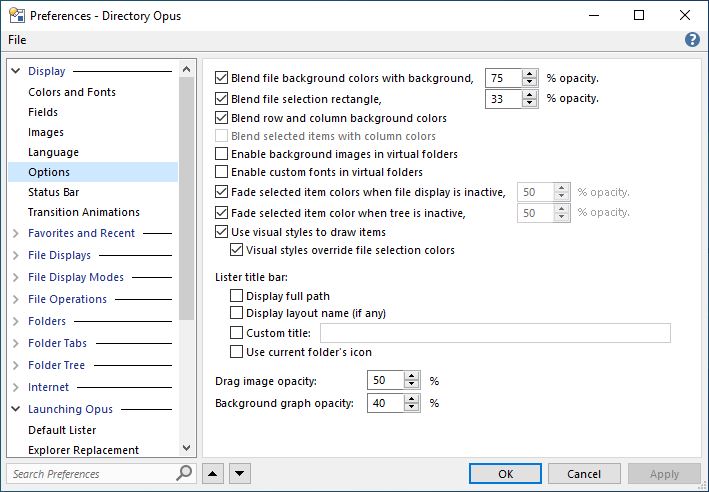Collapse the Display category

(x=16, y=71)
